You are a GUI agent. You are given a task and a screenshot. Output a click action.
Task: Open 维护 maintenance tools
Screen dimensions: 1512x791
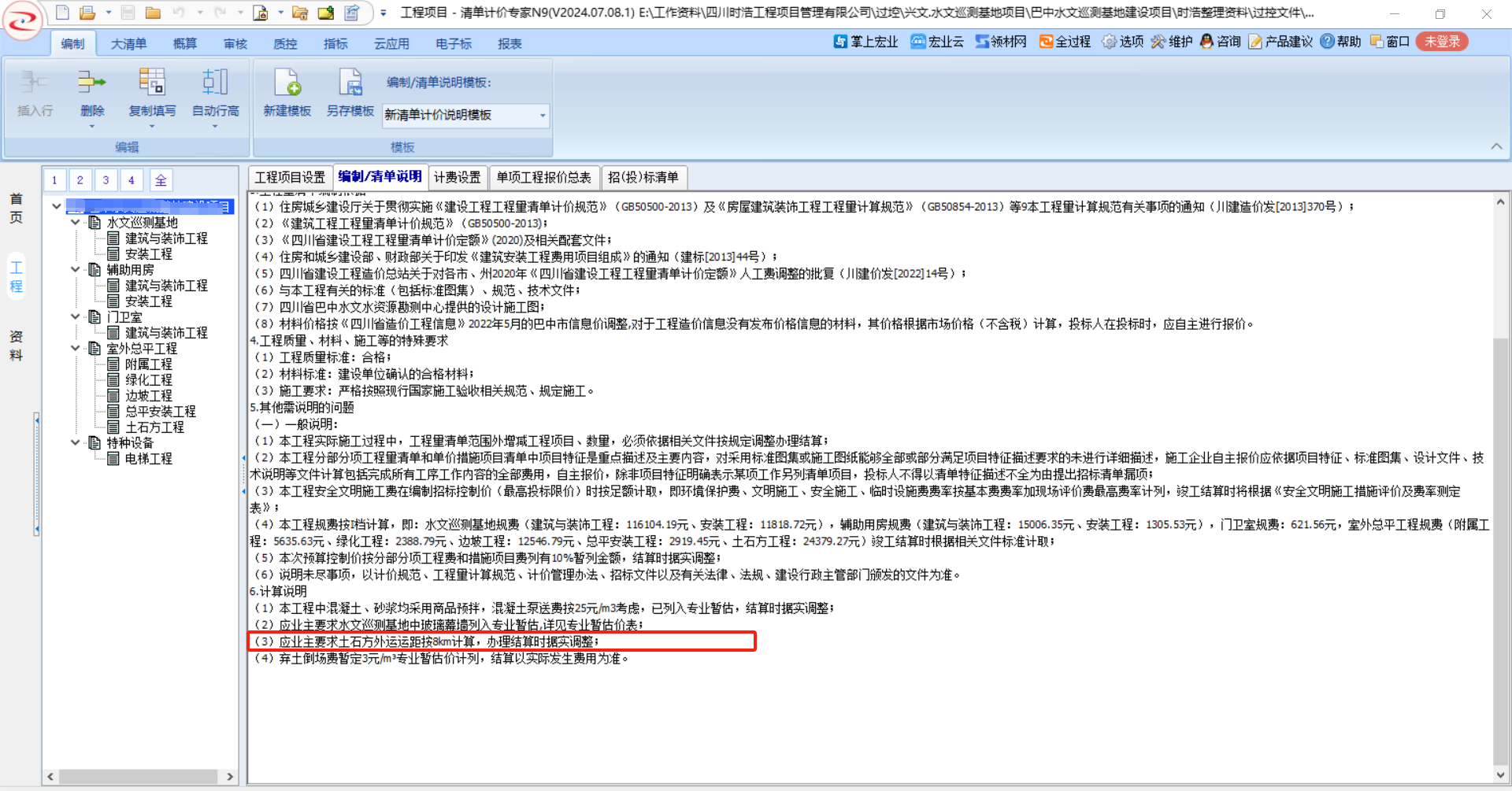(x=1171, y=42)
